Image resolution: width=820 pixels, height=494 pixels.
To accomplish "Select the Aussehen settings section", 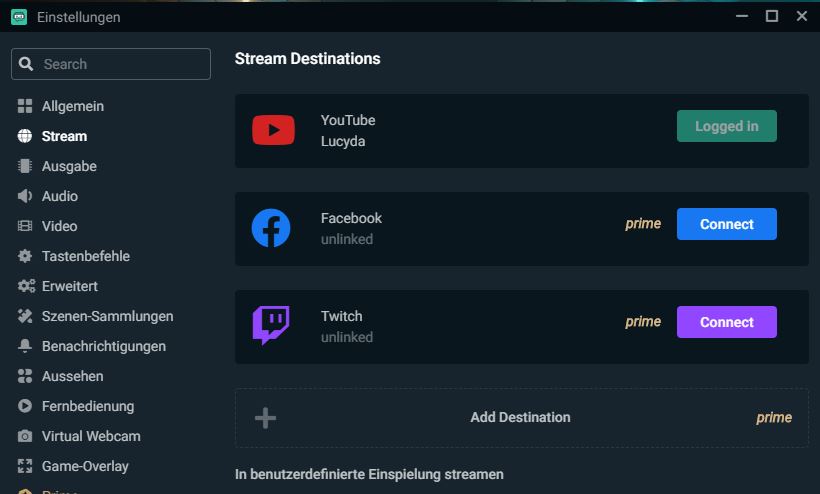I will point(72,376).
